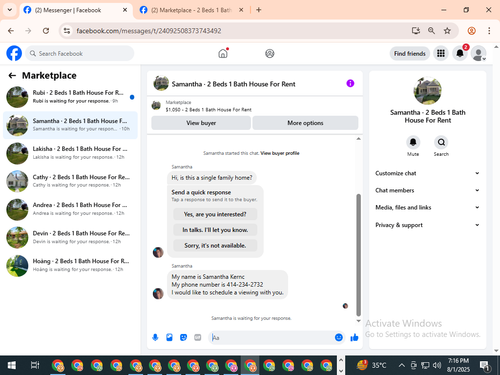The width and height of the screenshot is (500, 375).
Task: Click the chat scrollbar up arrow
Action: (x=359, y=139)
